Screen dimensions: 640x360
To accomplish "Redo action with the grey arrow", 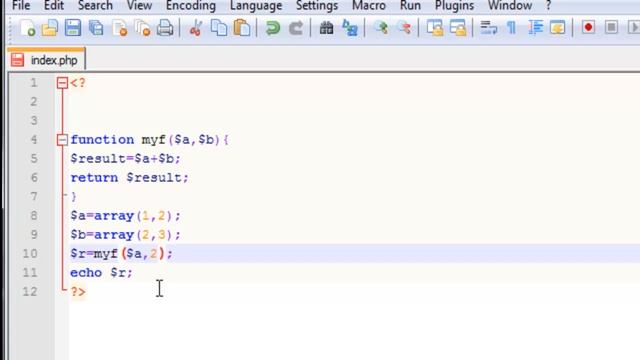I will coord(296,28).
